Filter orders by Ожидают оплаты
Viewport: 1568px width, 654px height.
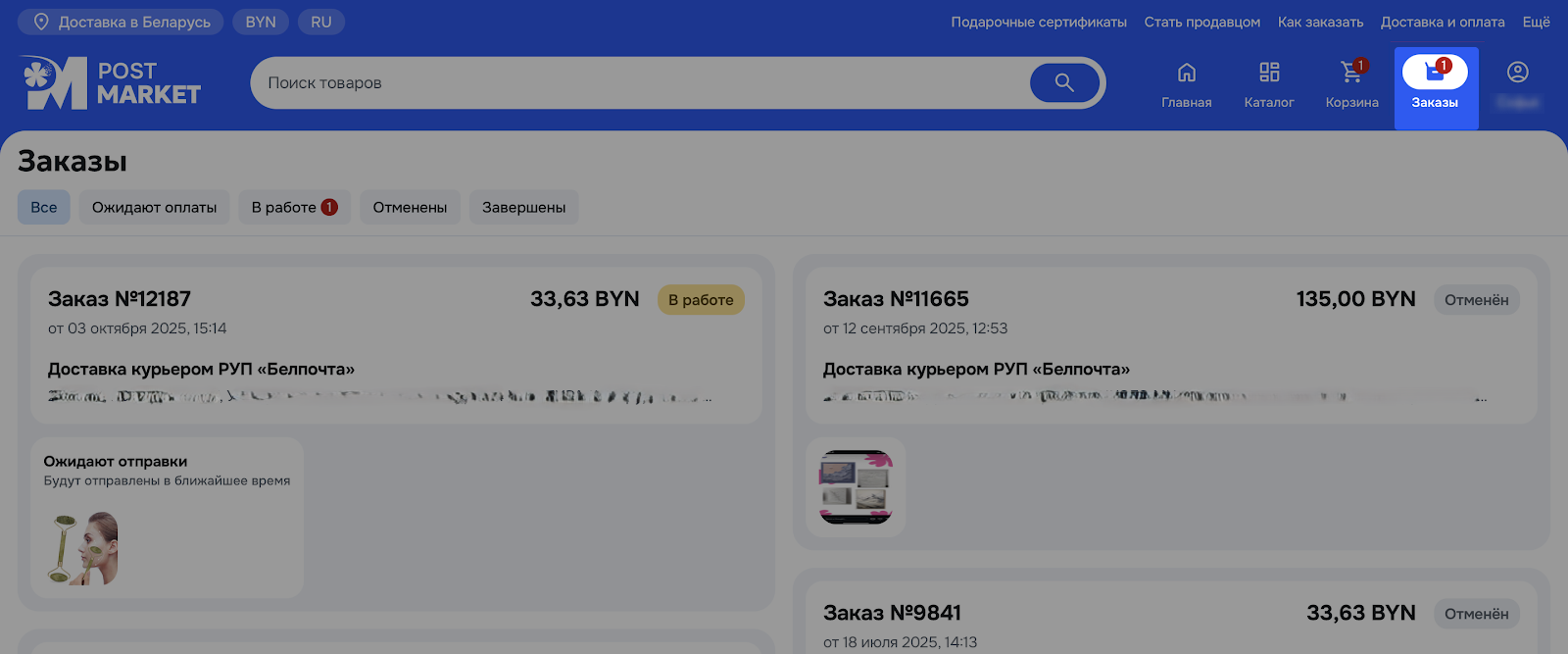pos(154,207)
